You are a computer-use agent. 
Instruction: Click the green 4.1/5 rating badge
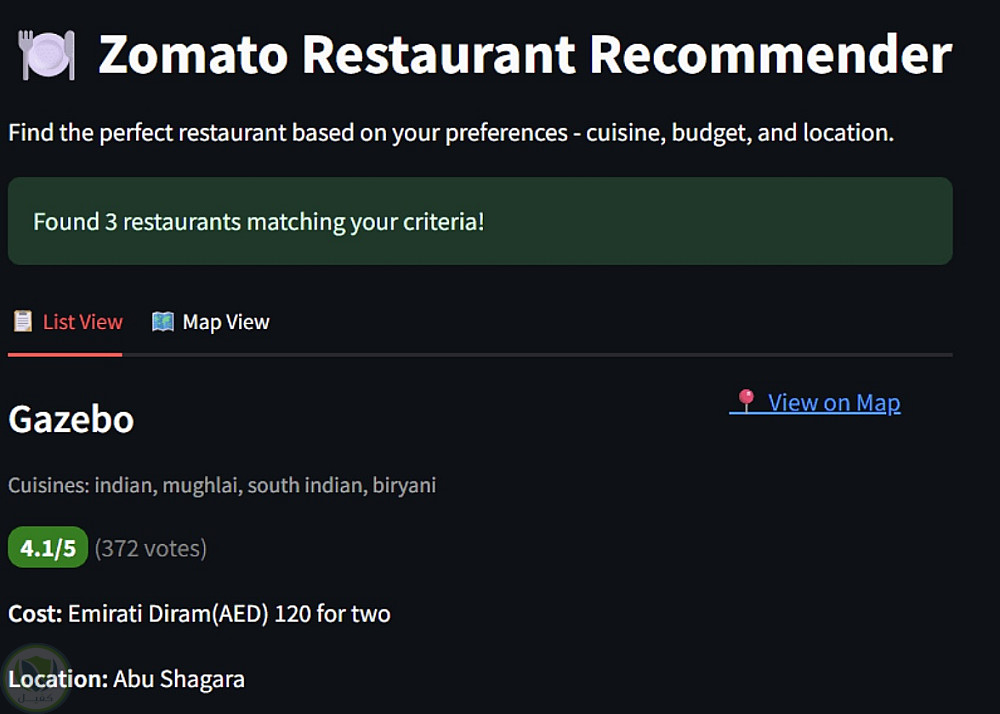pyautogui.click(x=48, y=548)
